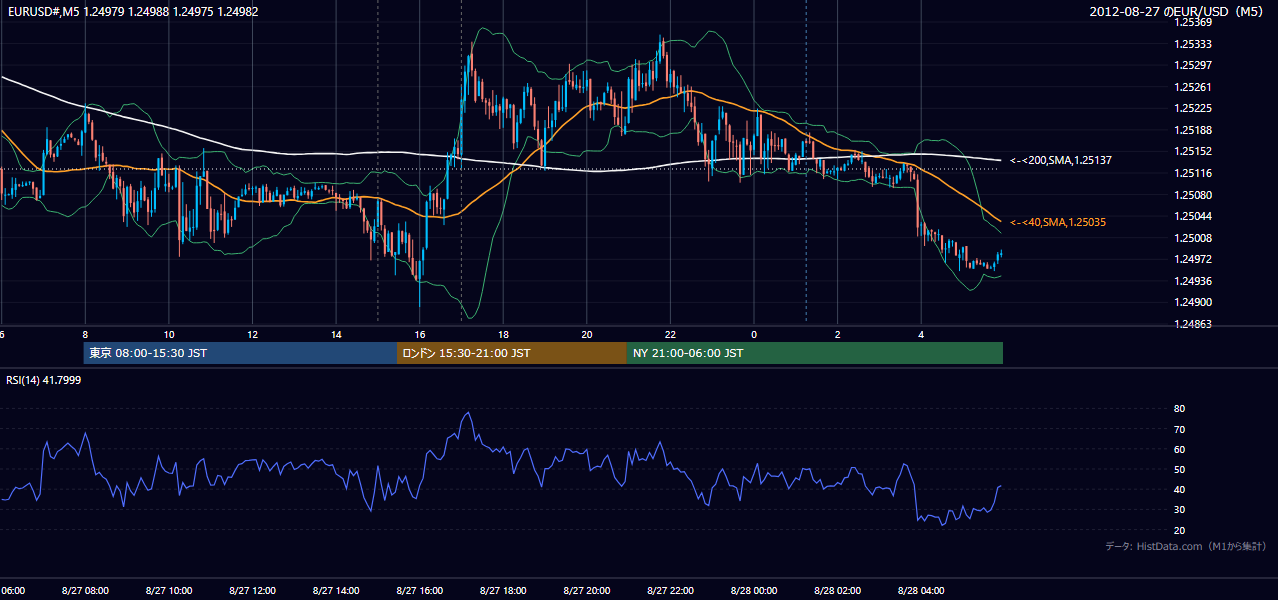Click price axis value 1.25297

[1195, 66]
